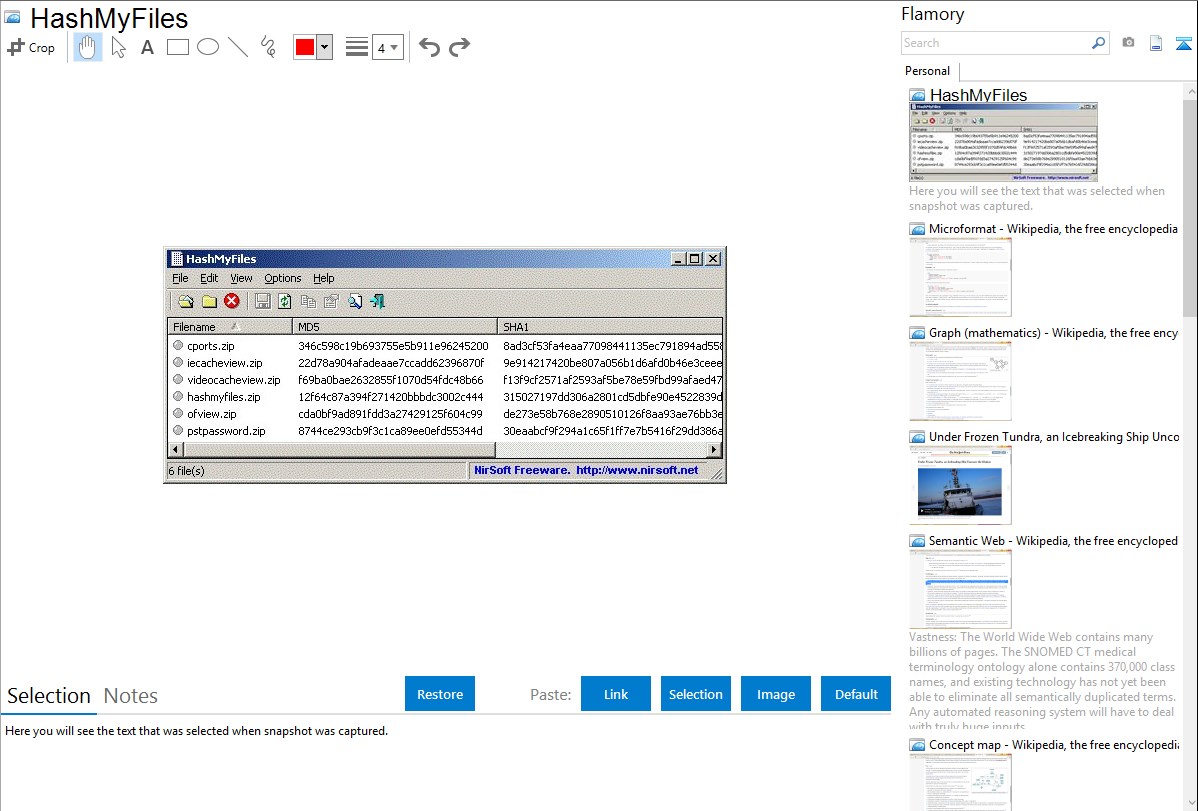1198x811 pixels.
Task: Activate the hand pan tool
Action: 87,47
